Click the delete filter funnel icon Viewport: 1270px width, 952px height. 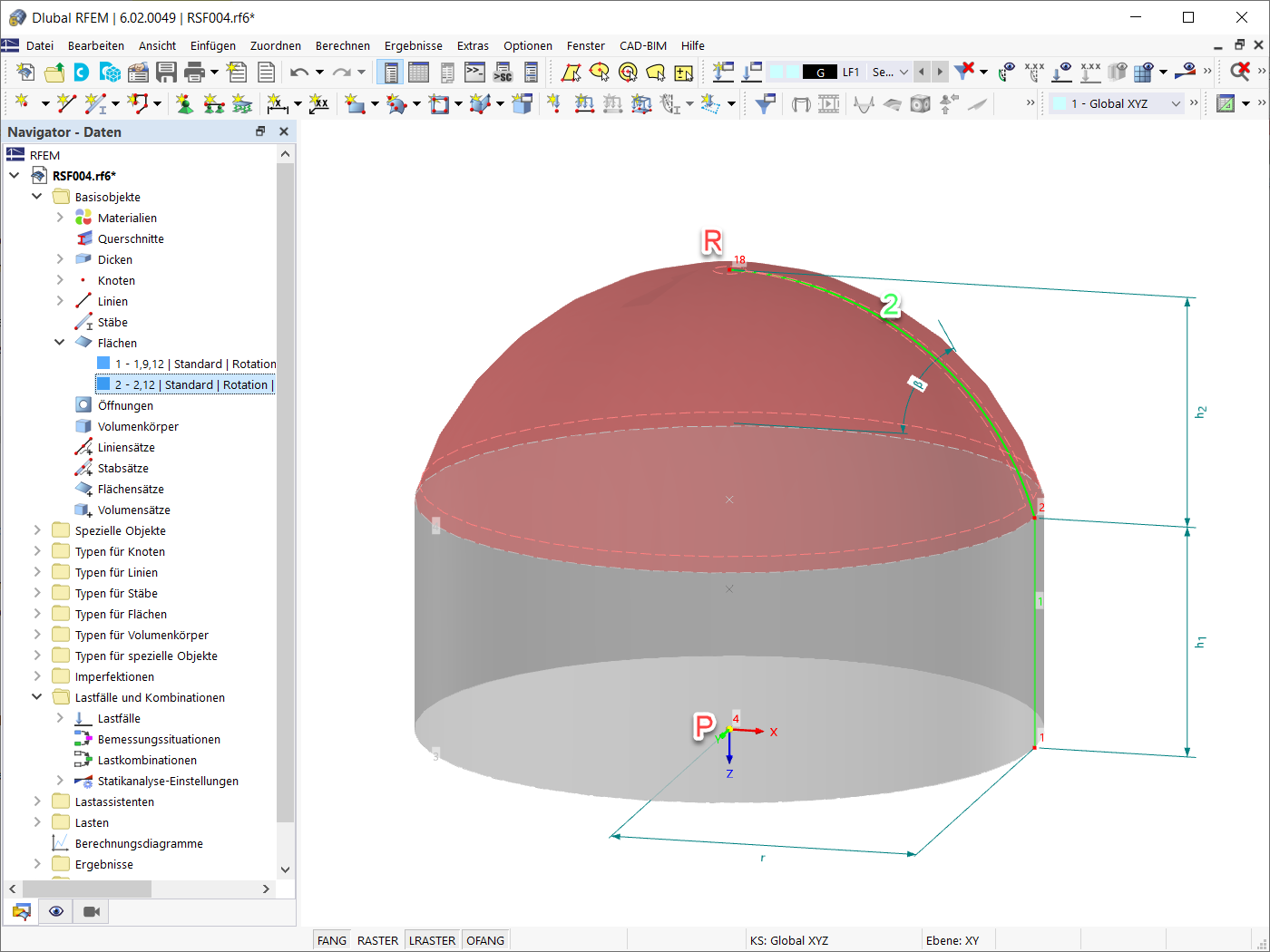point(965,72)
